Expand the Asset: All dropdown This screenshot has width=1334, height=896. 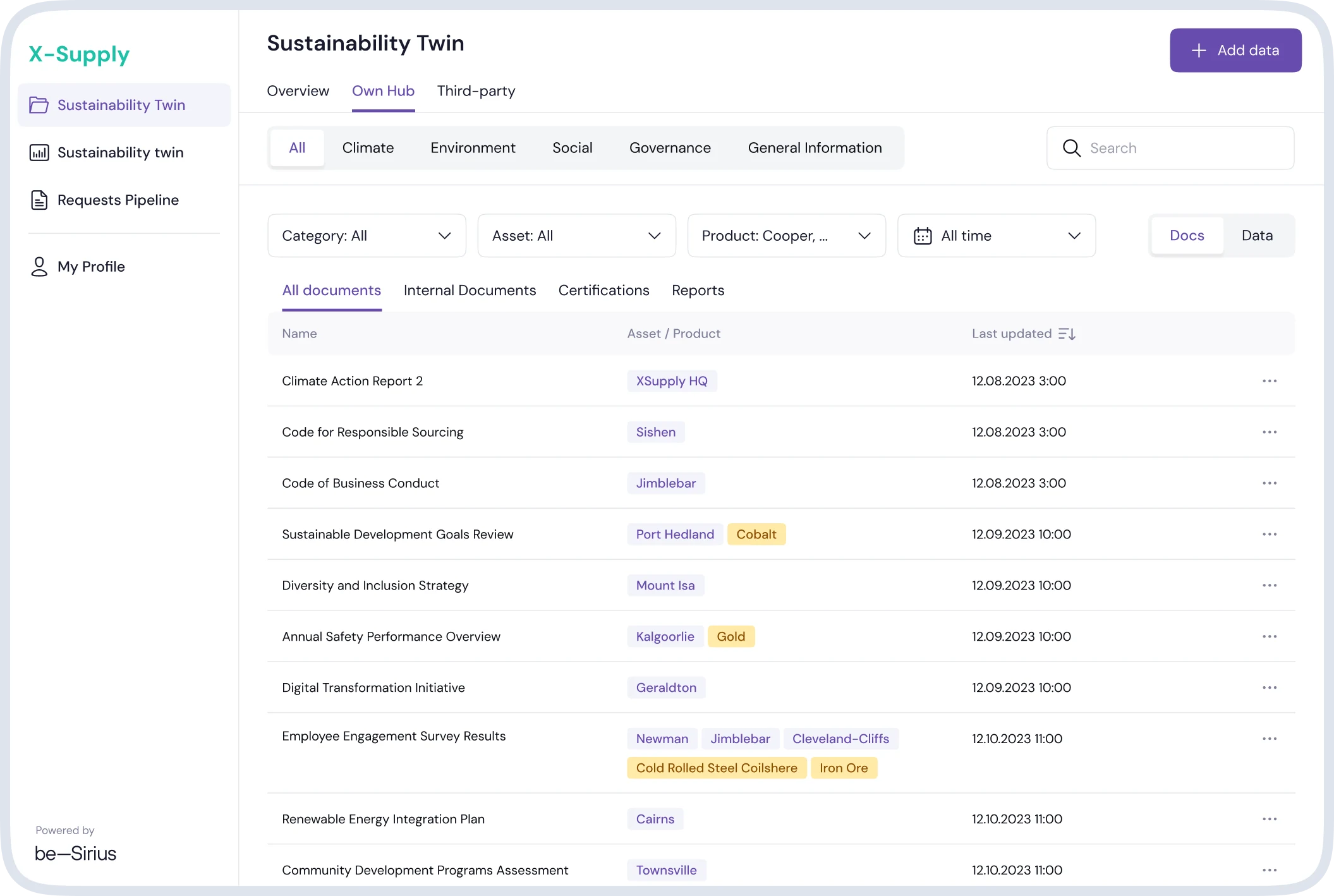pyautogui.click(x=576, y=236)
